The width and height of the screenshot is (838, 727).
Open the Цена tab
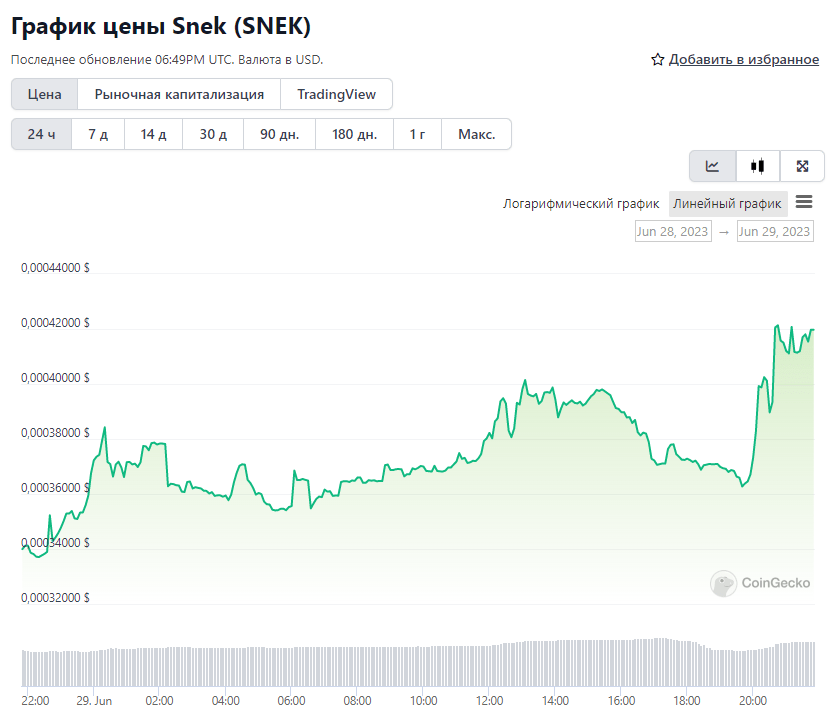44,94
